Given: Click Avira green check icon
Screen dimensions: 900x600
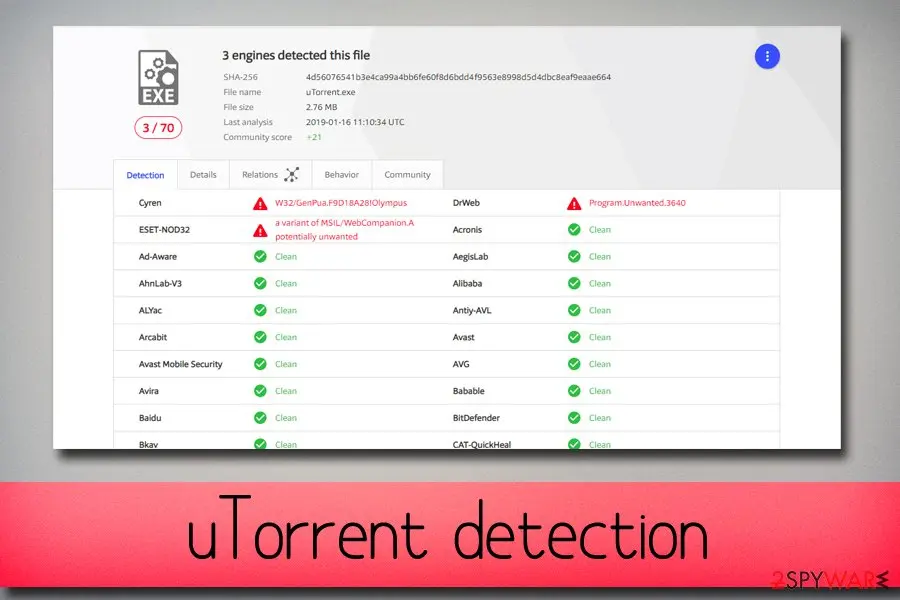Looking at the screenshot, I should click(x=260, y=391).
